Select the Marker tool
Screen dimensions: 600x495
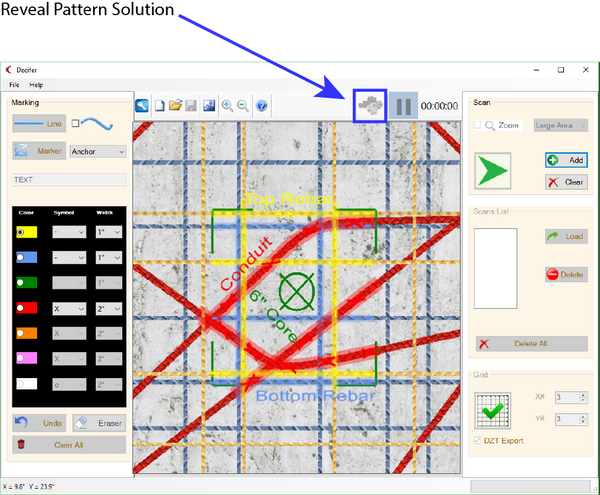tap(39, 151)
